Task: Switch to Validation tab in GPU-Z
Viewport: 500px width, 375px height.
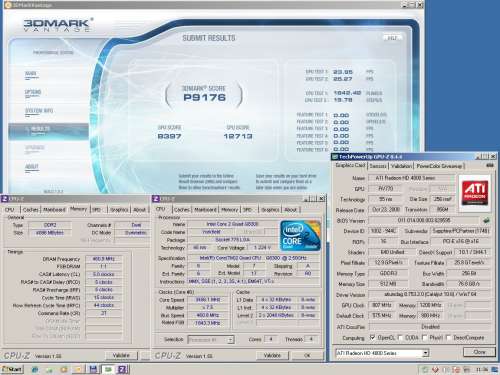Action: click(401, 166)
